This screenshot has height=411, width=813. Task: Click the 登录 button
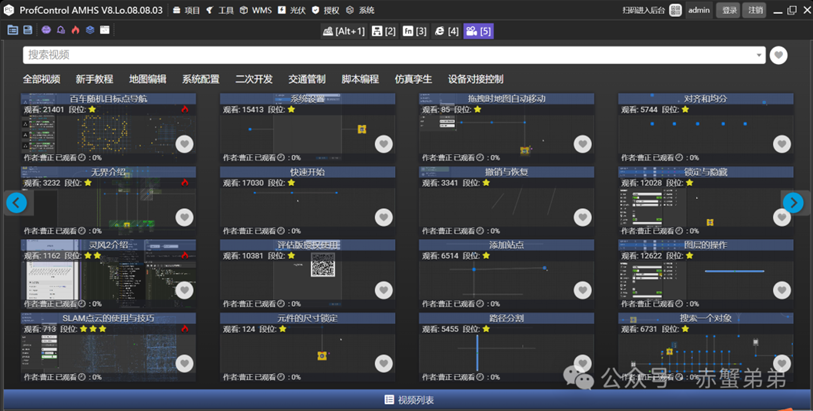pyautogui.click(x=729, y=10)
